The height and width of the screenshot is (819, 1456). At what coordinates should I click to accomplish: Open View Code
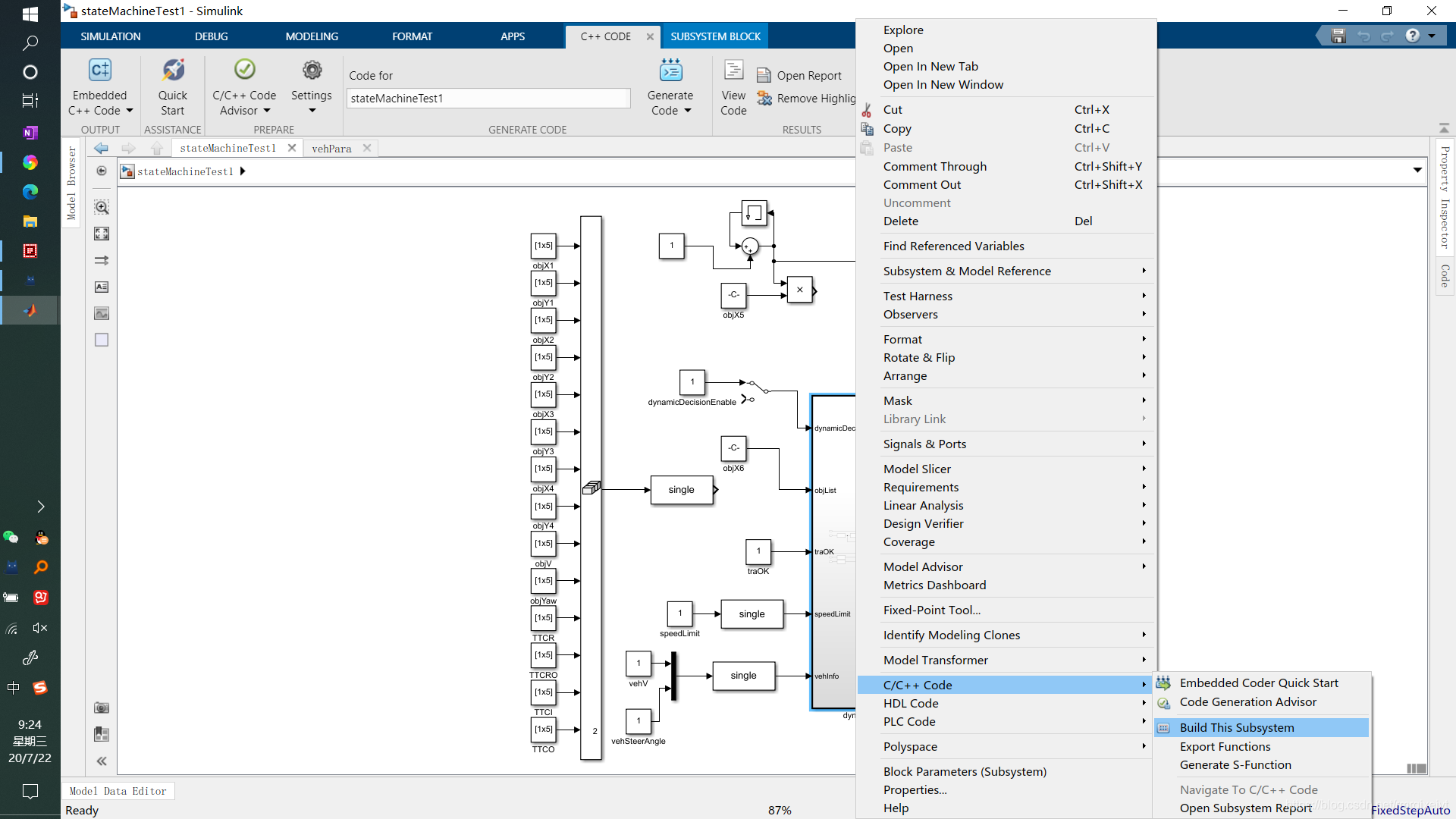[733, 86]
